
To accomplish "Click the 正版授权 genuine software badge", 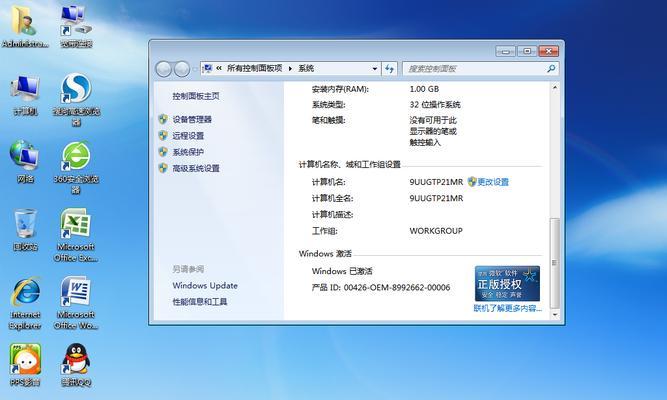I will pos(507,283).
